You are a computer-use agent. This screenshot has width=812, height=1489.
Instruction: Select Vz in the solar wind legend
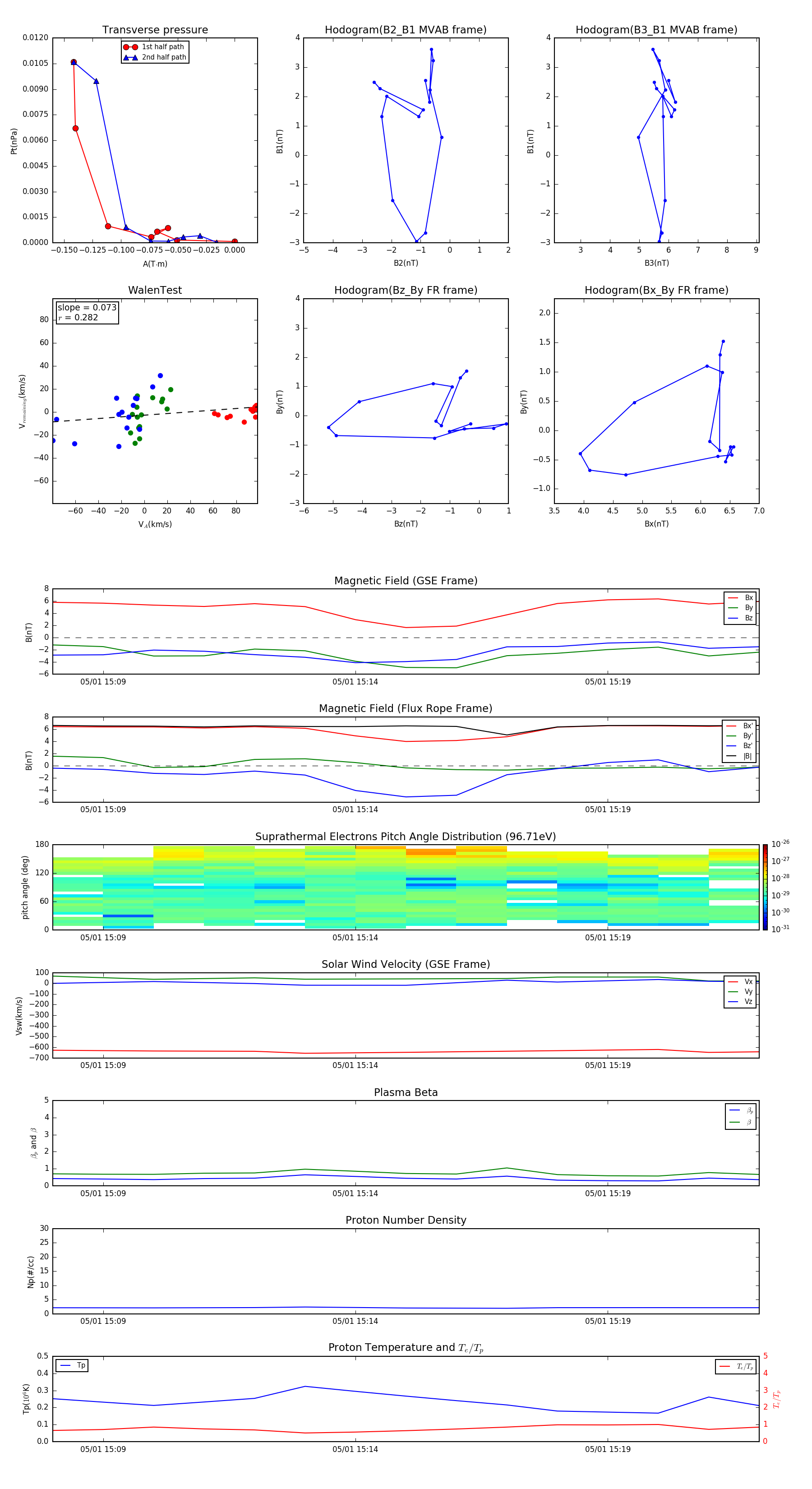coord(740,1002)
